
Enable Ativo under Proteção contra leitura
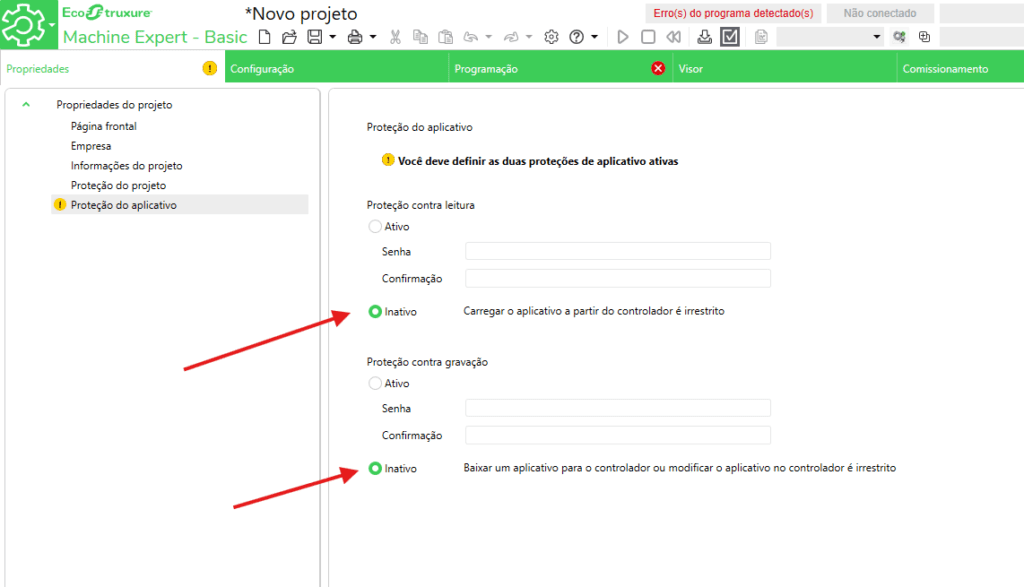(375, 227)
